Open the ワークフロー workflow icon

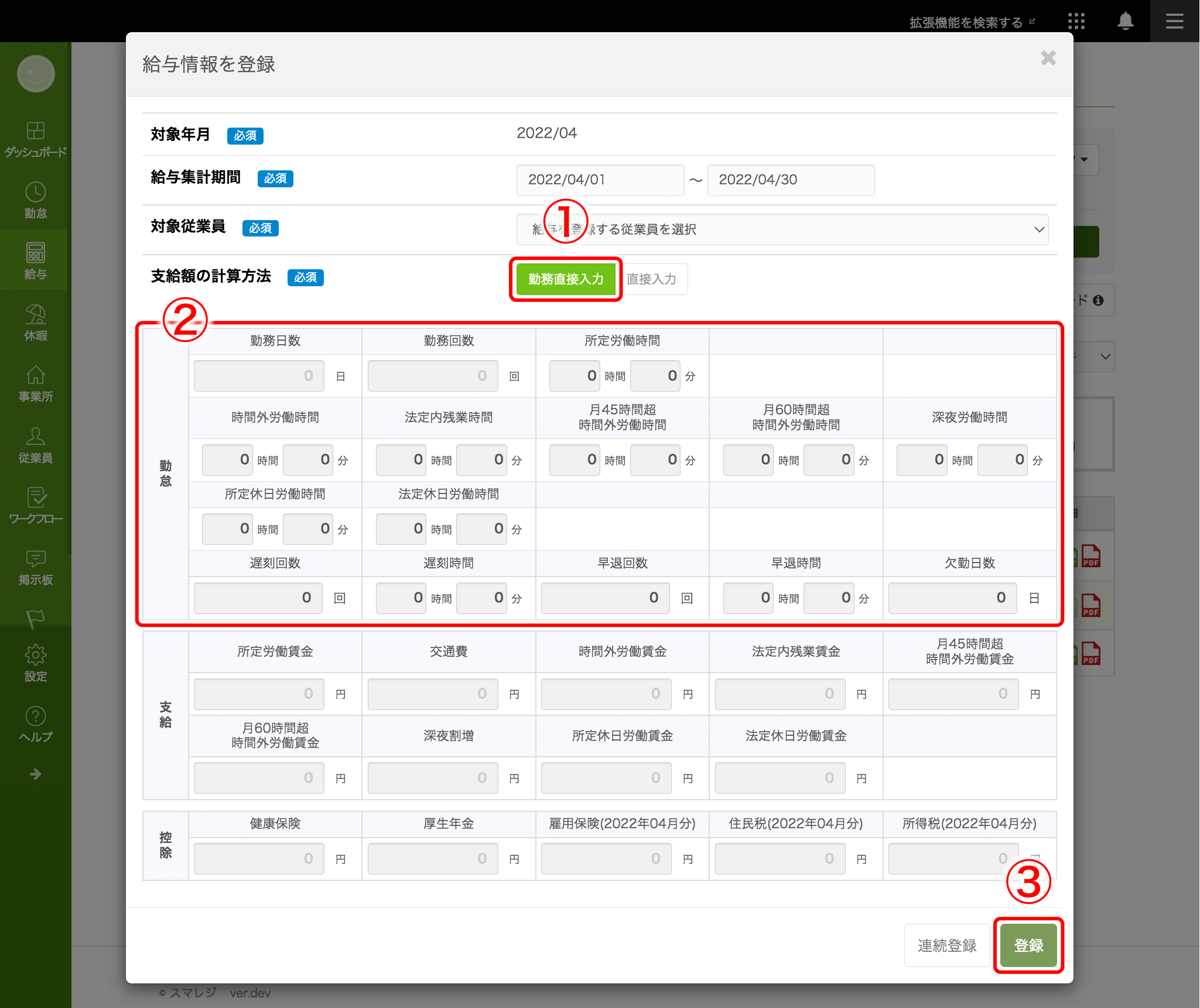(x=36, y=498)
